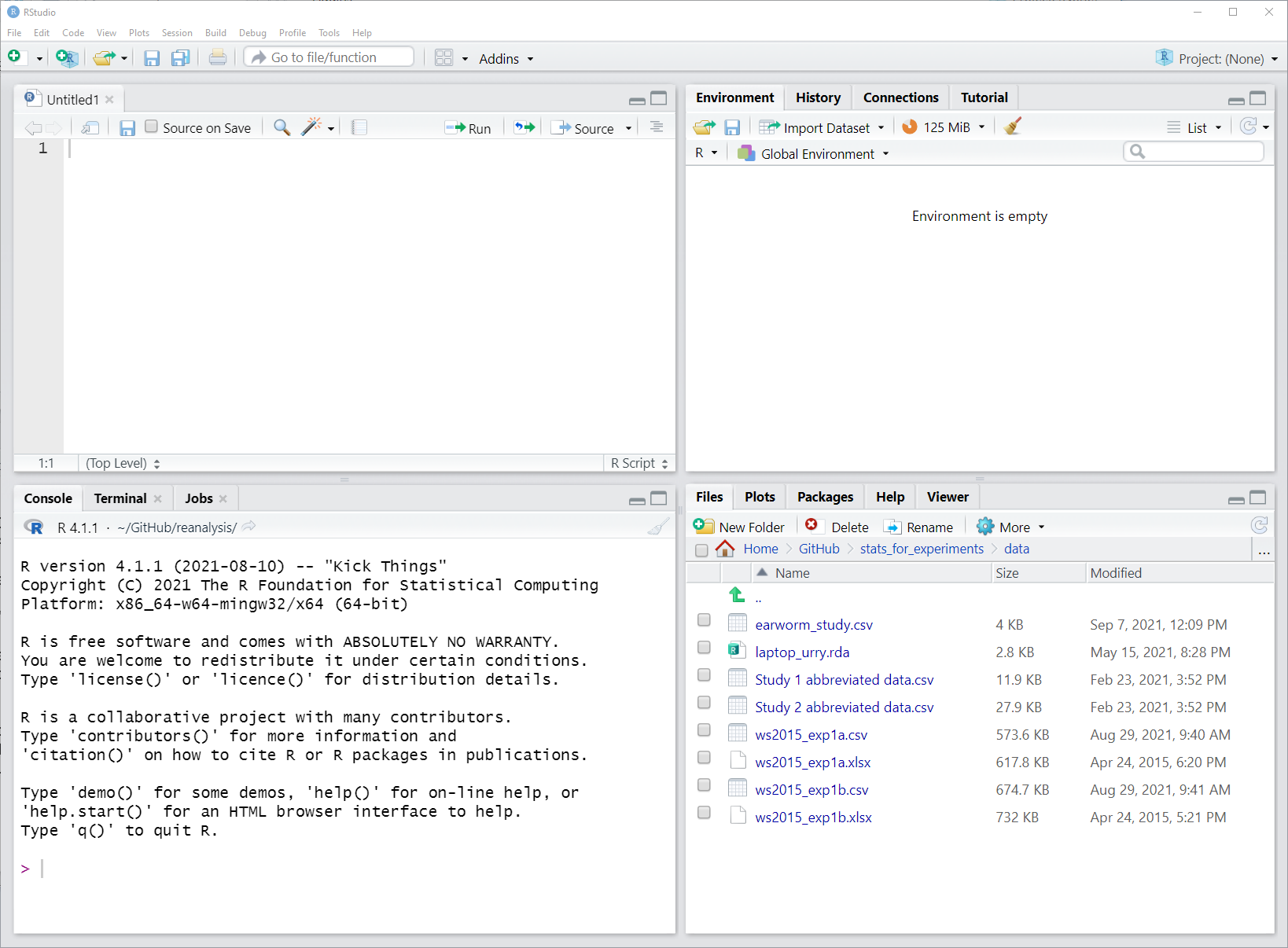The width and height of the screenshot is (1288, 948).
Task: Check the ws2015_exp1b.xlsx checkbox
Action: (x=704, y=813)
